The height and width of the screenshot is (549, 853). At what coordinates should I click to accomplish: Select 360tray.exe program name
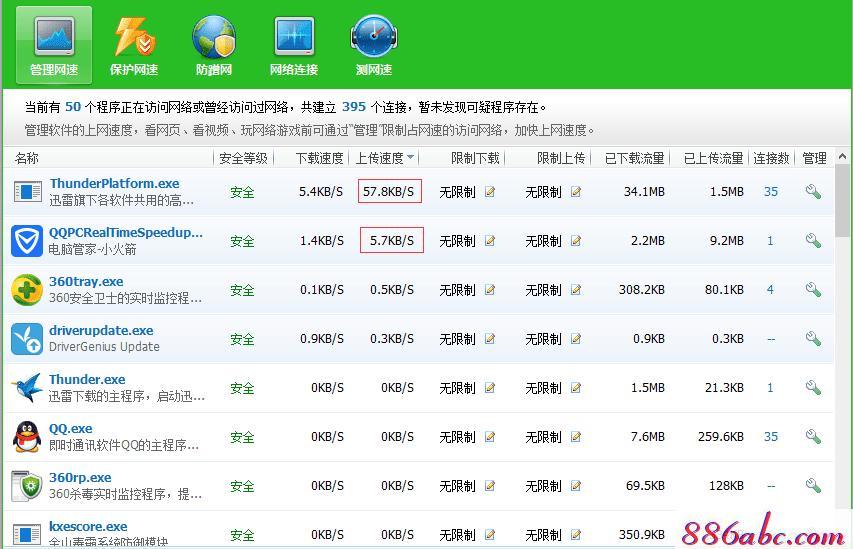86,281
